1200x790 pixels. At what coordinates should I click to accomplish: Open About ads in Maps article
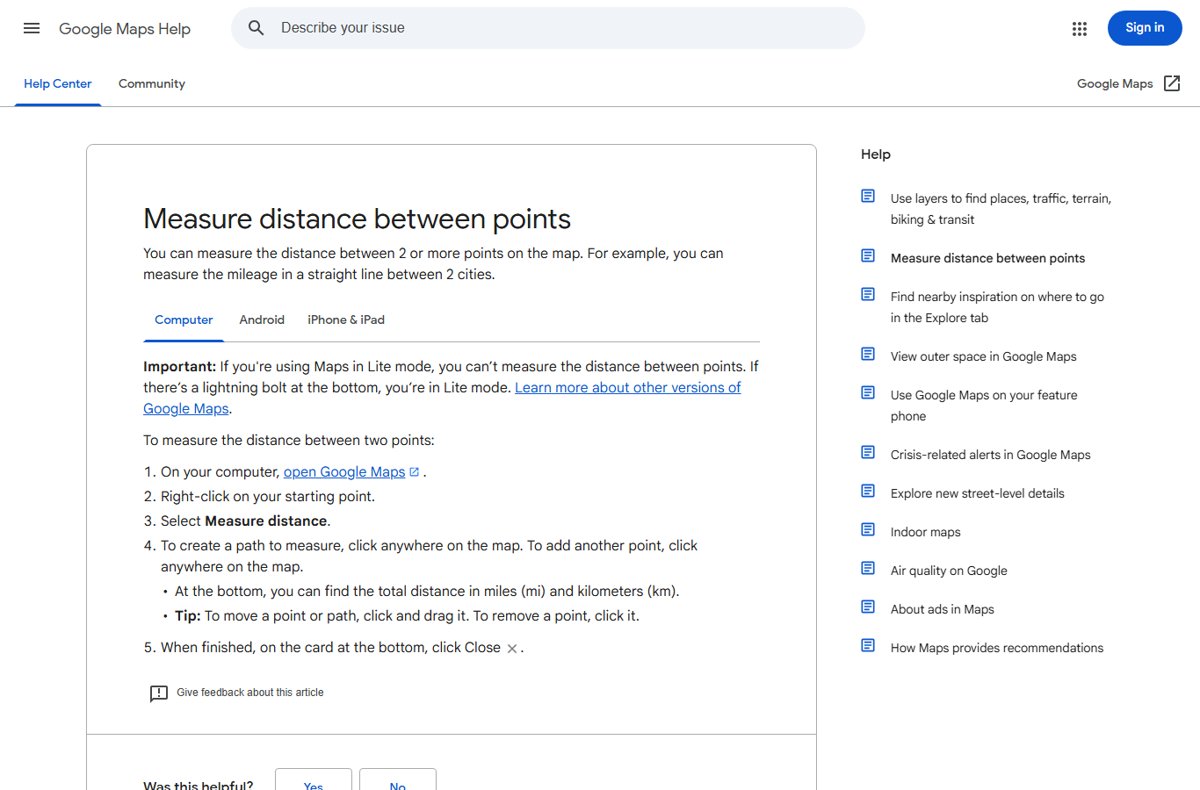943,609
